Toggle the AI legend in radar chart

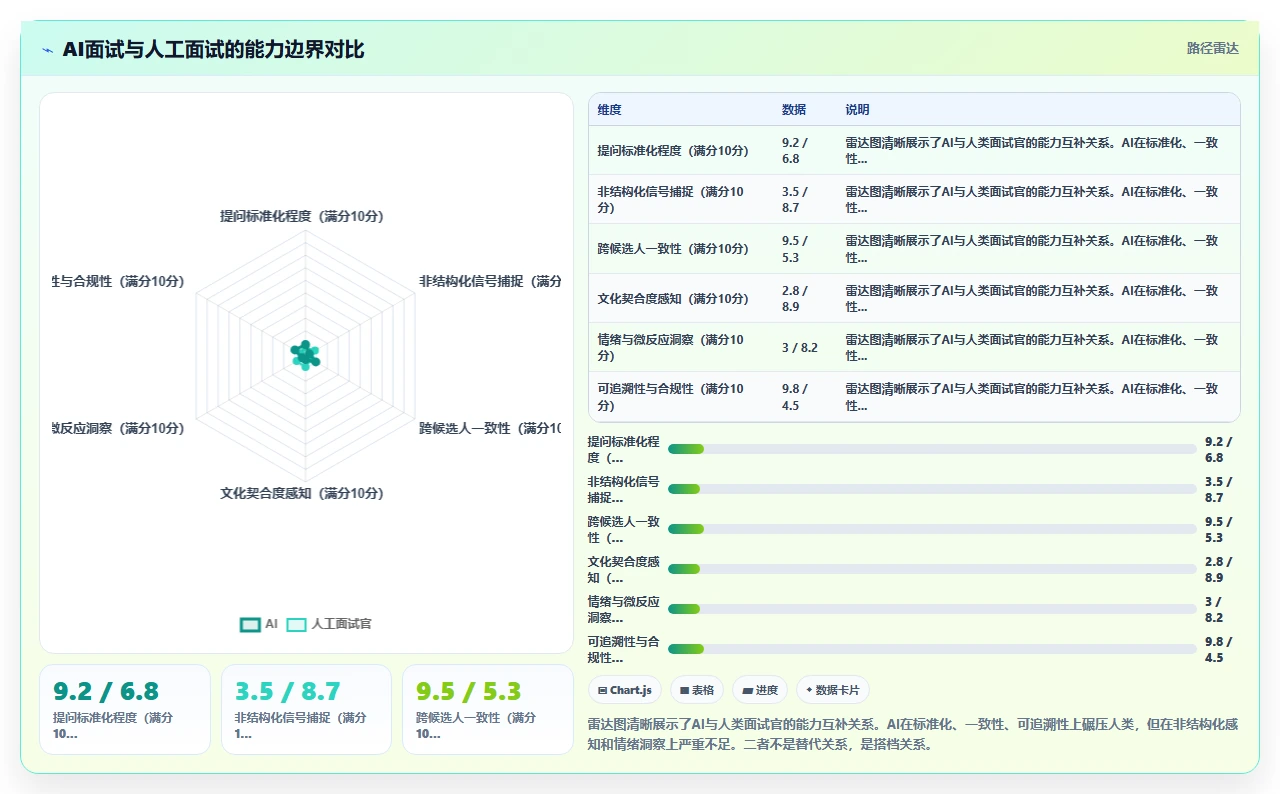coord(258,624)
